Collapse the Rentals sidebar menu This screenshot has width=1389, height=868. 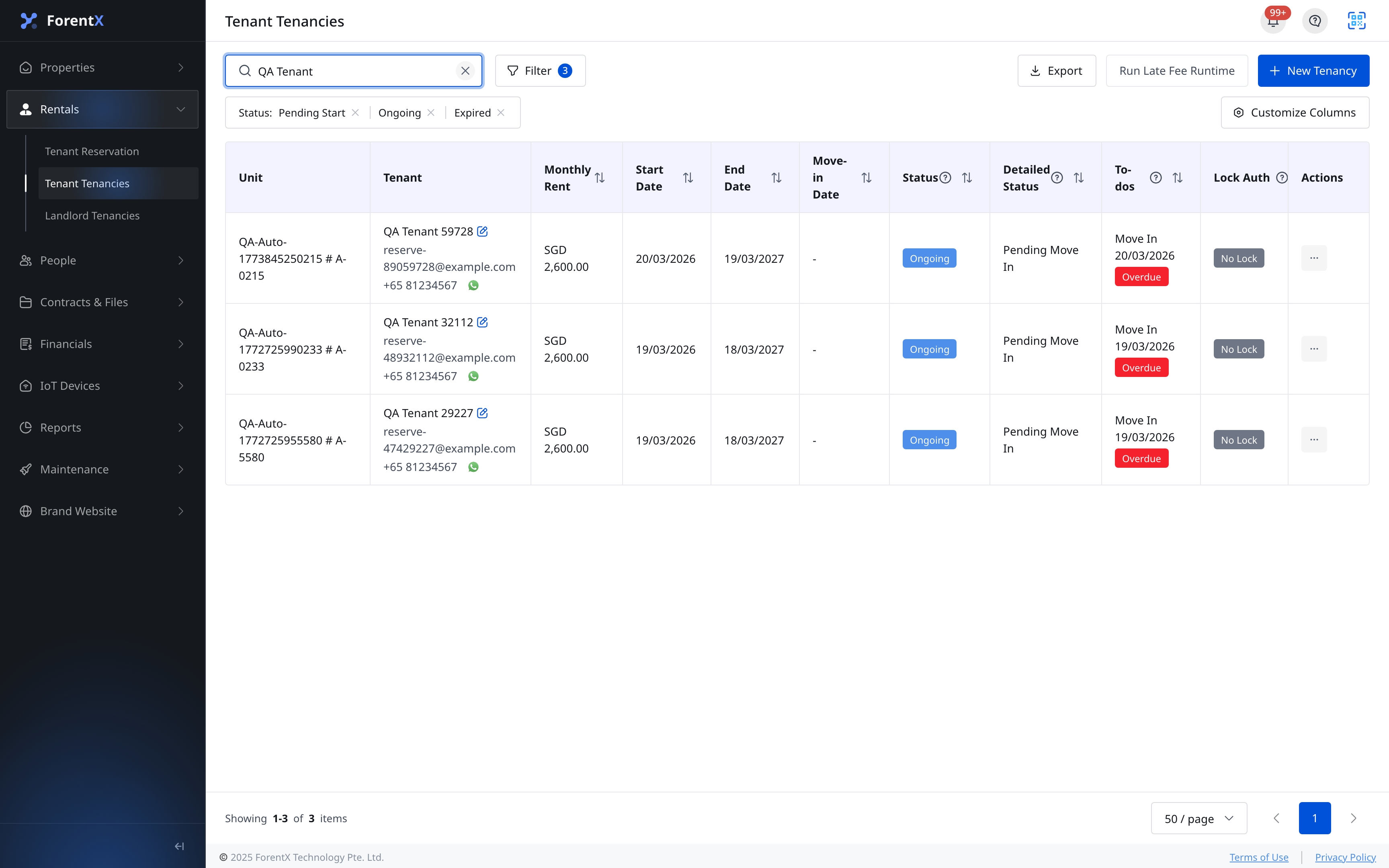[103, 109]
